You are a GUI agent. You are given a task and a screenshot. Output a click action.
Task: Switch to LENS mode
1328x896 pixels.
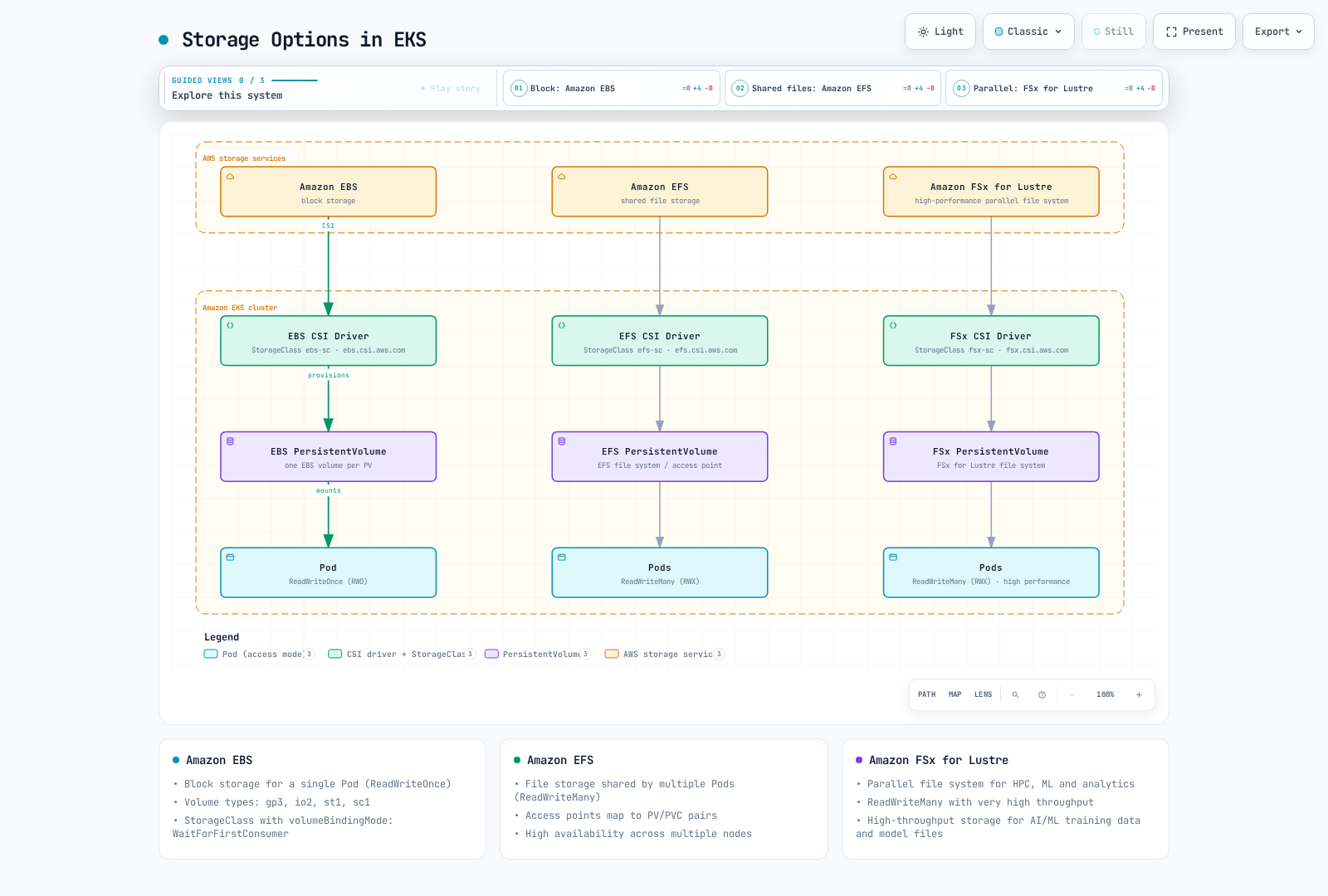coord(984,694)
